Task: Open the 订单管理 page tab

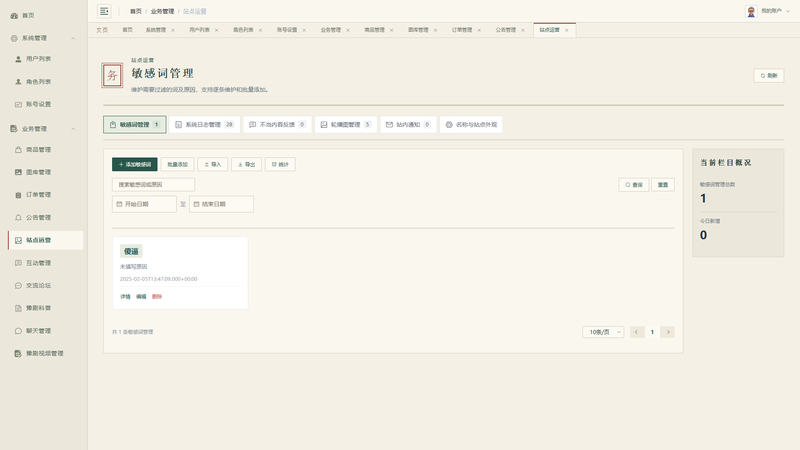Action: (462, 30)
